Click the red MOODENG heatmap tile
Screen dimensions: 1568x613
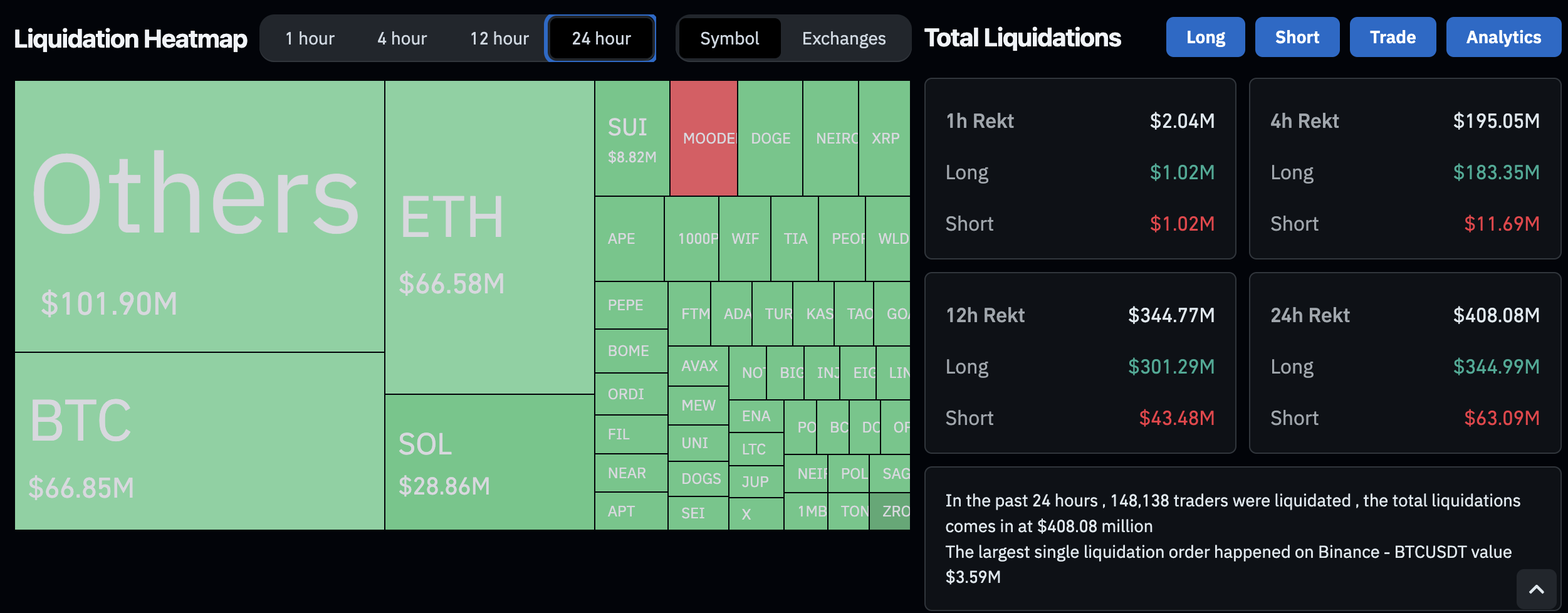pyautogui.click(x=703, y=139)
